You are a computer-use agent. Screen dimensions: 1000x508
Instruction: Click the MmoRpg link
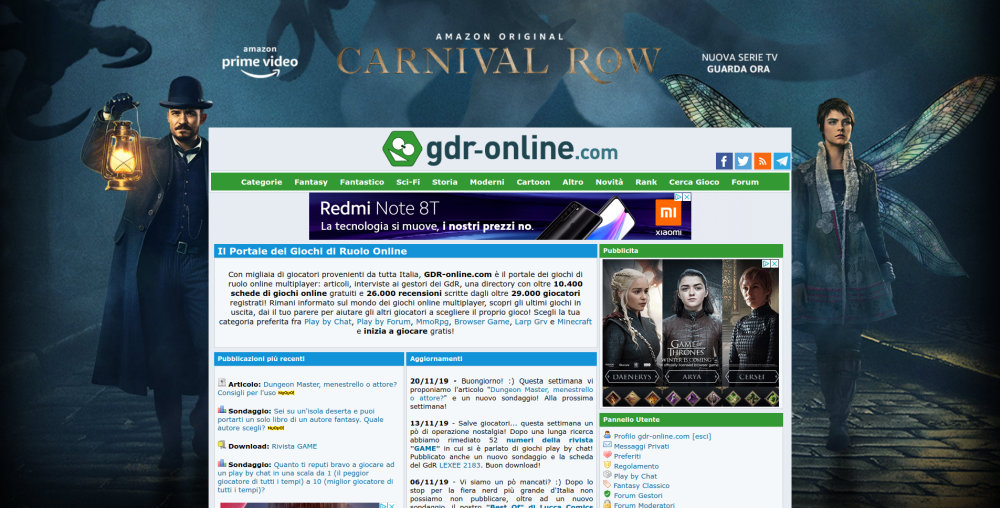(432, 322)
